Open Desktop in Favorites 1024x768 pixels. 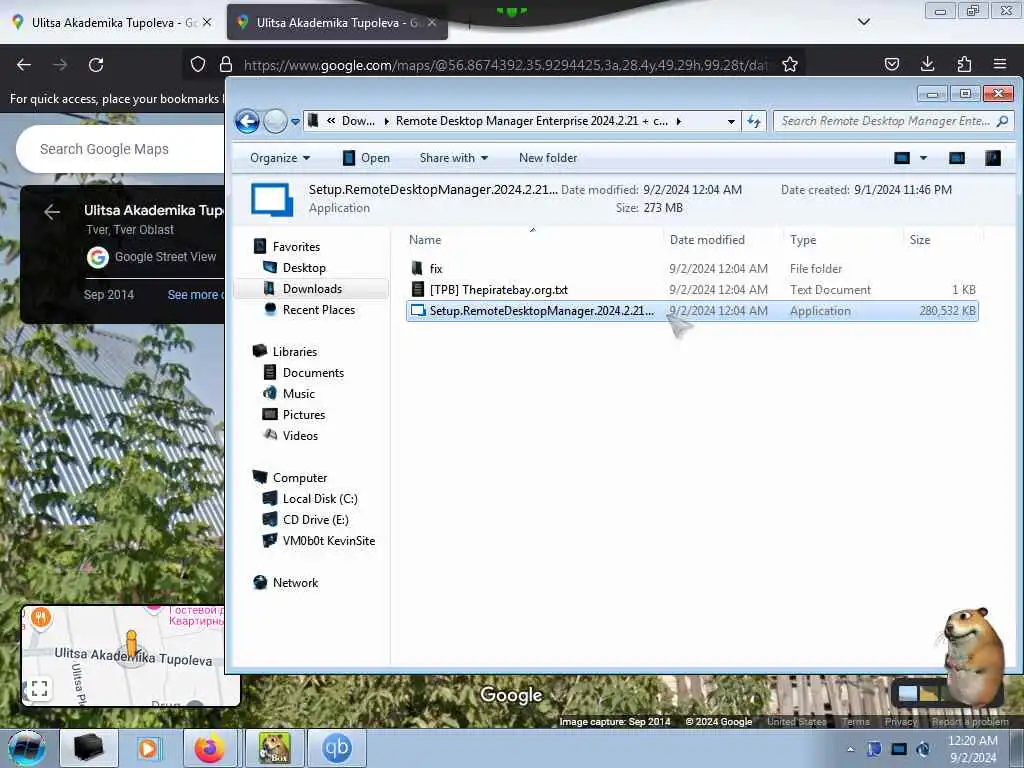pyautogui.click(x=304, y=268)
